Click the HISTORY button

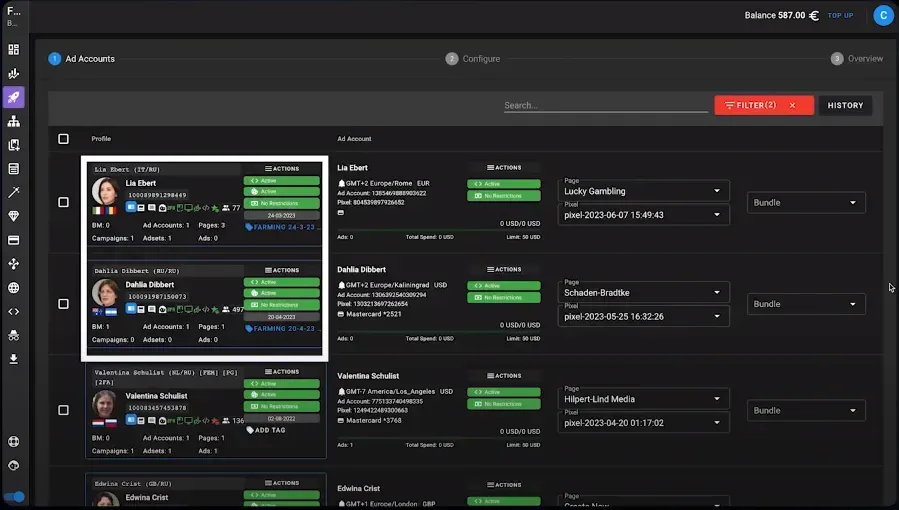845,105
